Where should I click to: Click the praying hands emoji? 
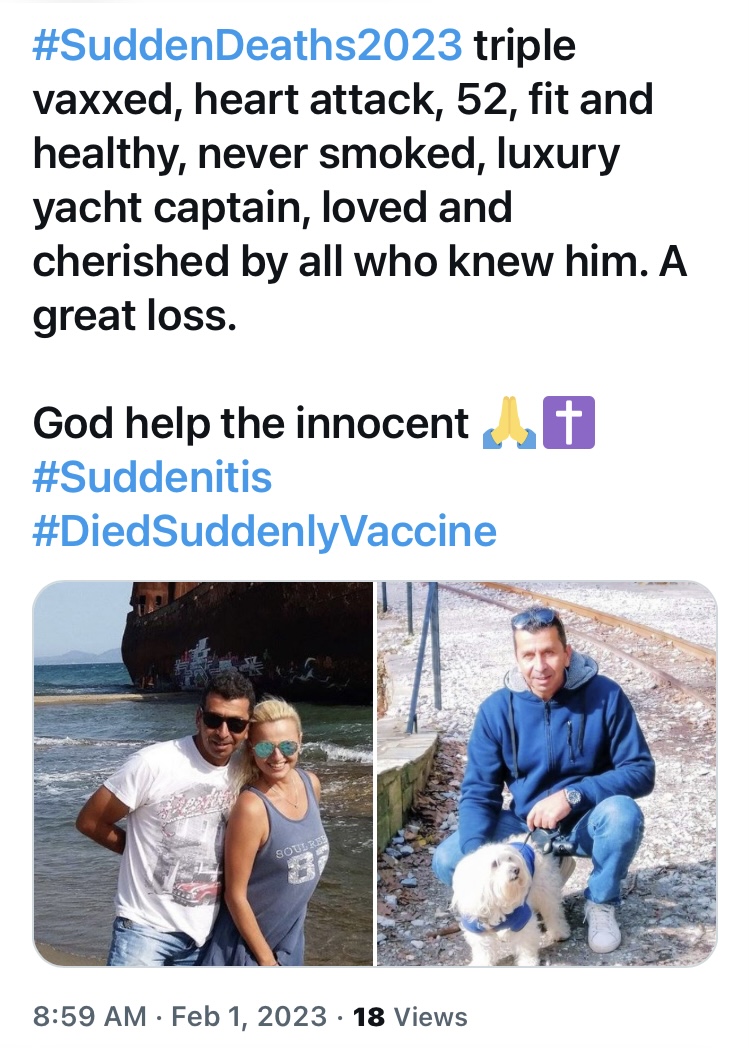(x=510, y=423)
